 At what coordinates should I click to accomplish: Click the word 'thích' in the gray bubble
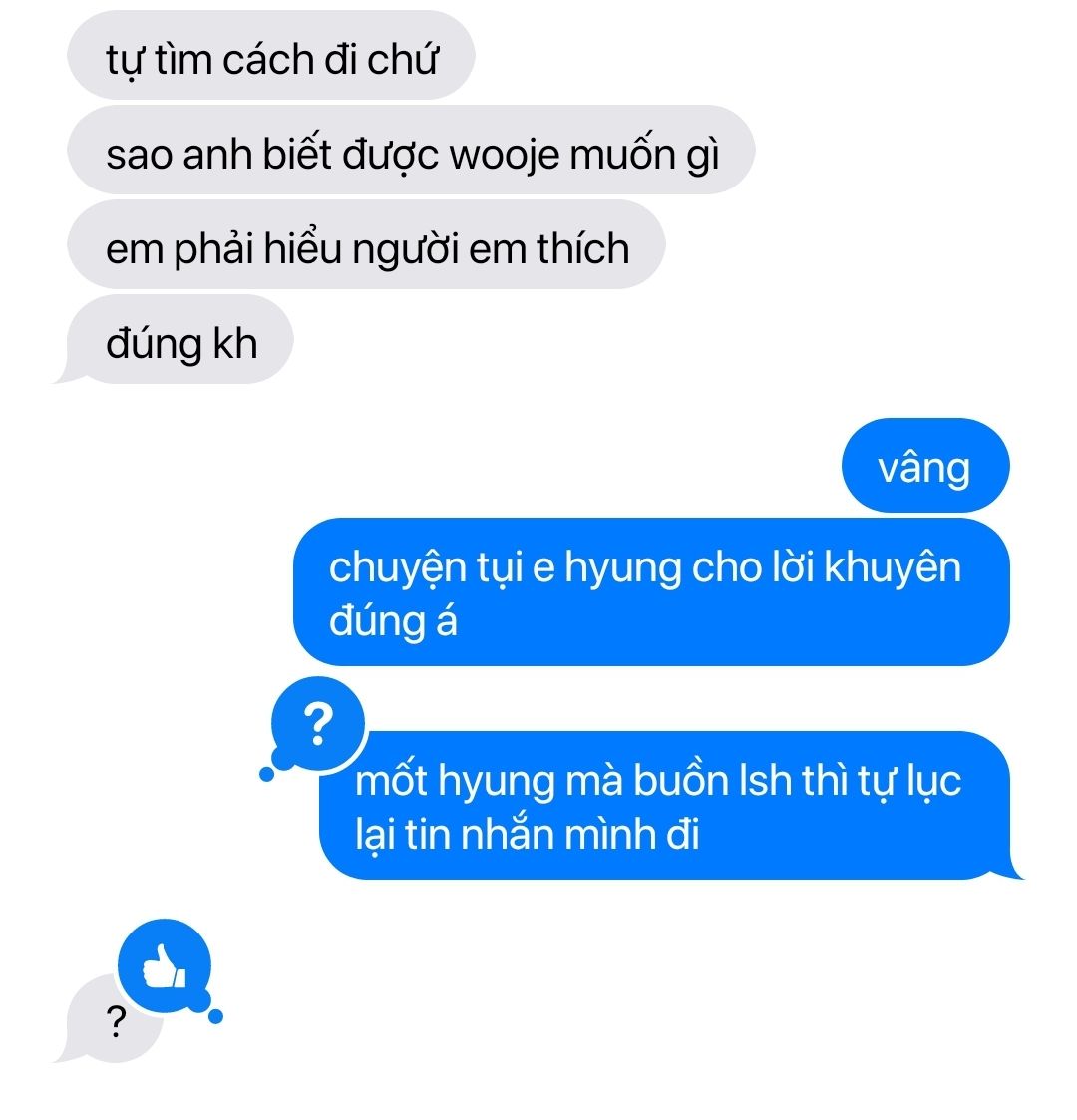point(583,248)
